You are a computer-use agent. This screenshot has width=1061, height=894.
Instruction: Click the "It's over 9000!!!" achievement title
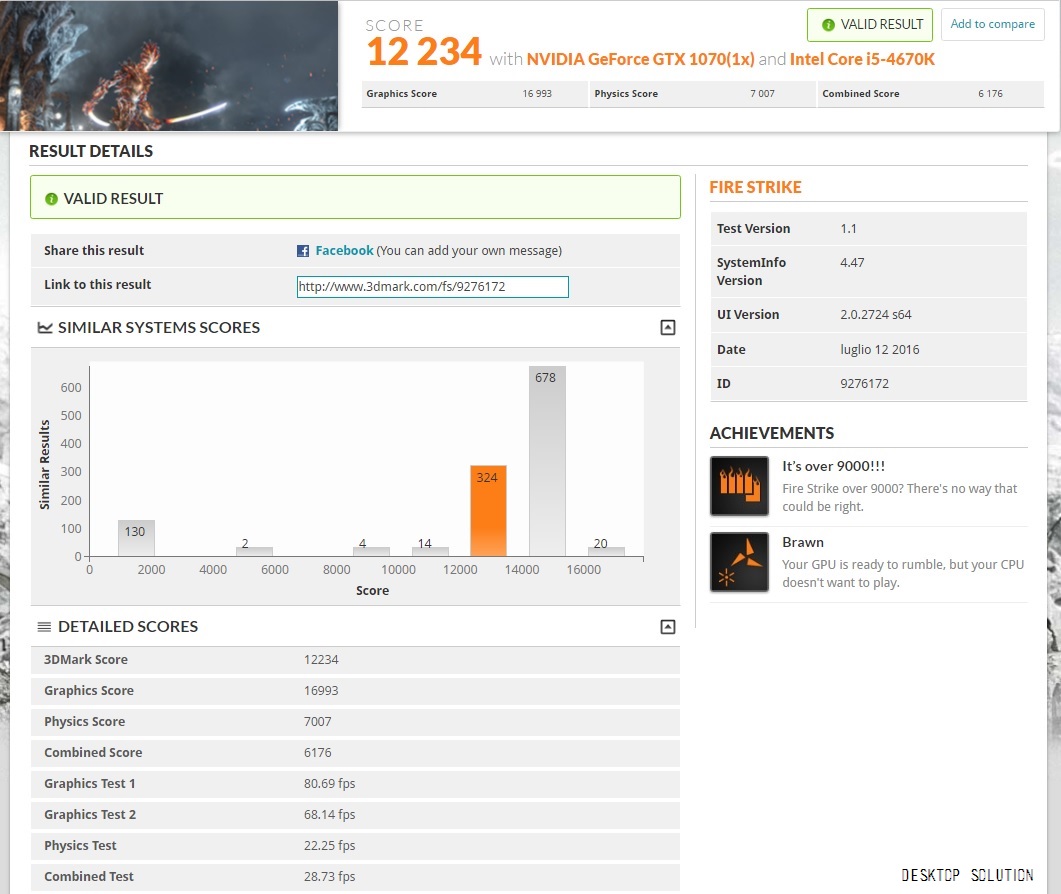[834, 466]
